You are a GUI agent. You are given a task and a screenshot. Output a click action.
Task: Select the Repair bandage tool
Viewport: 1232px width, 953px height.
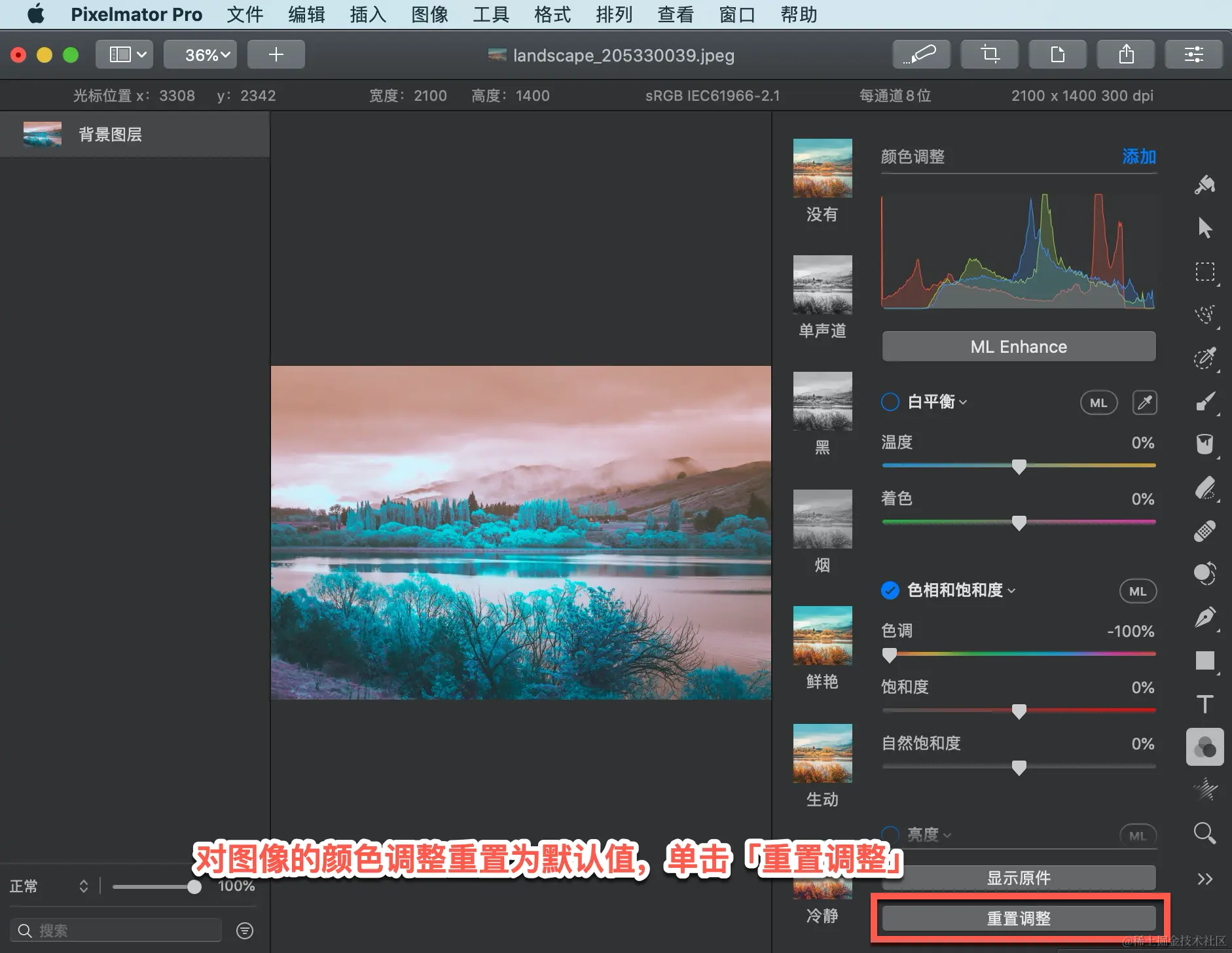[x=1205, y=531]
